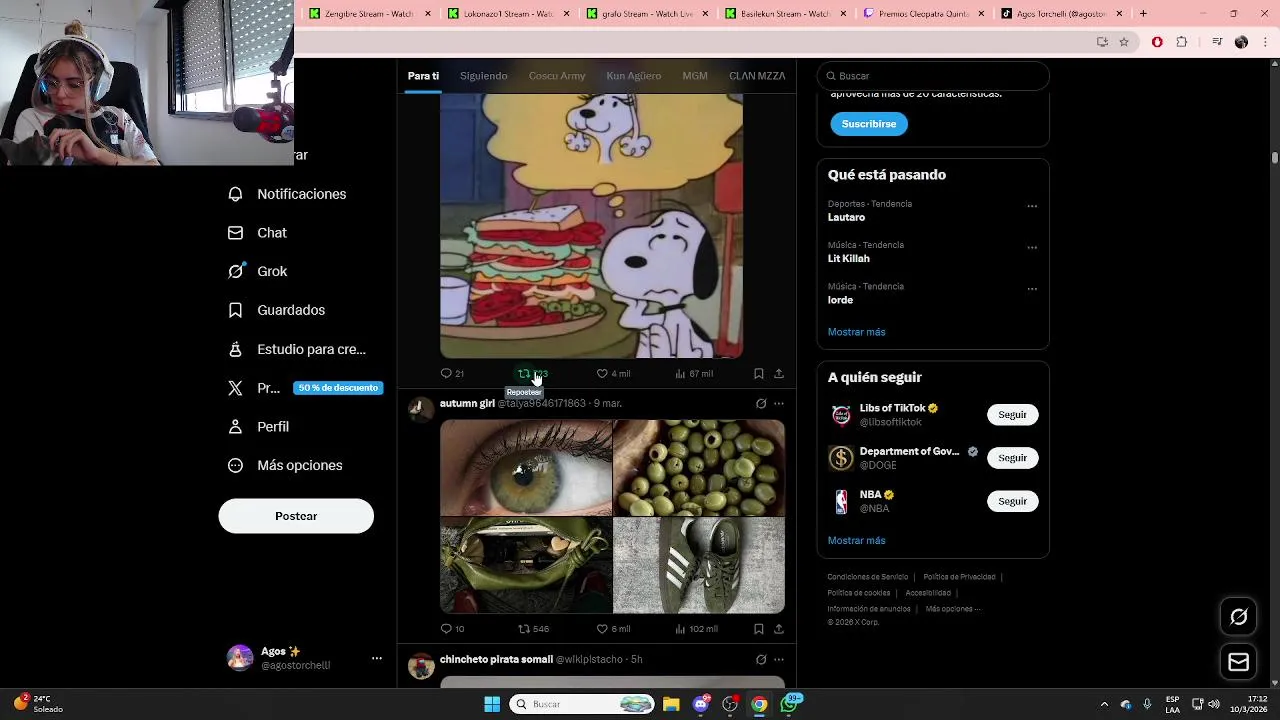This screenshot has width=1280, height=720.
Task: Share the Snoopy post
Action: (778, 373)
